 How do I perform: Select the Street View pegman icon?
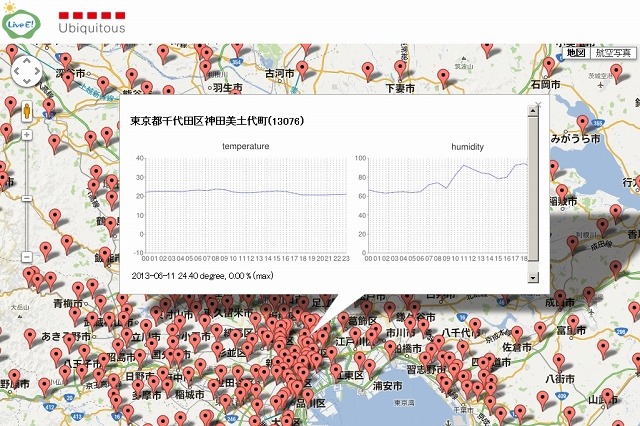pos(25,109)
